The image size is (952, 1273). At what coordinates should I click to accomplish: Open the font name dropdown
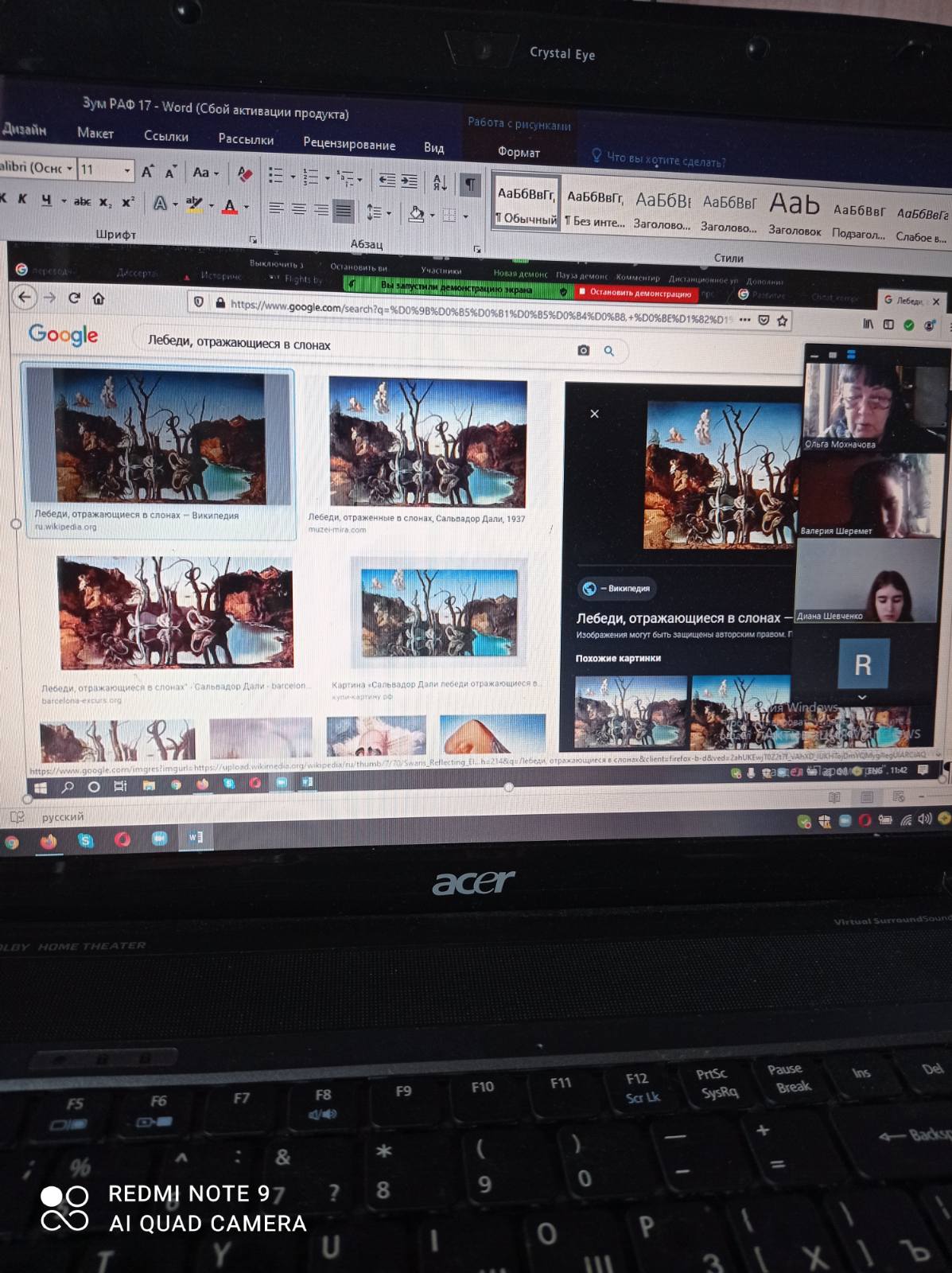(x=70, y=169)
